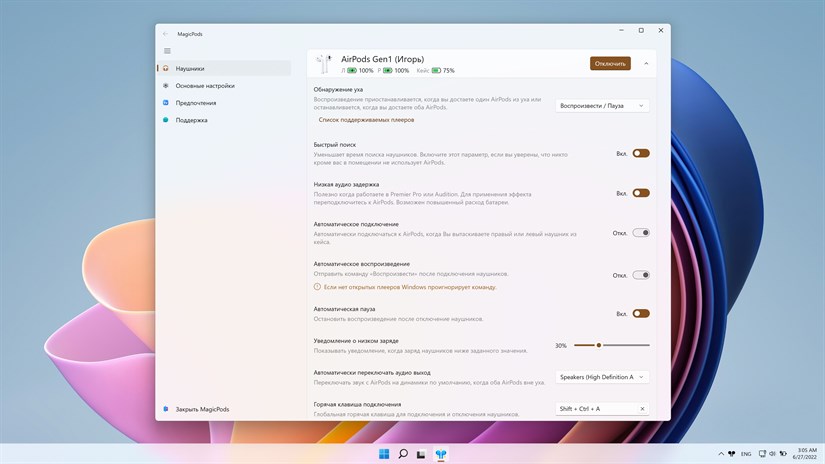Click the hamburger menu icon in sidebar
The width and height of the screenshot is (825, 464).
167,50
